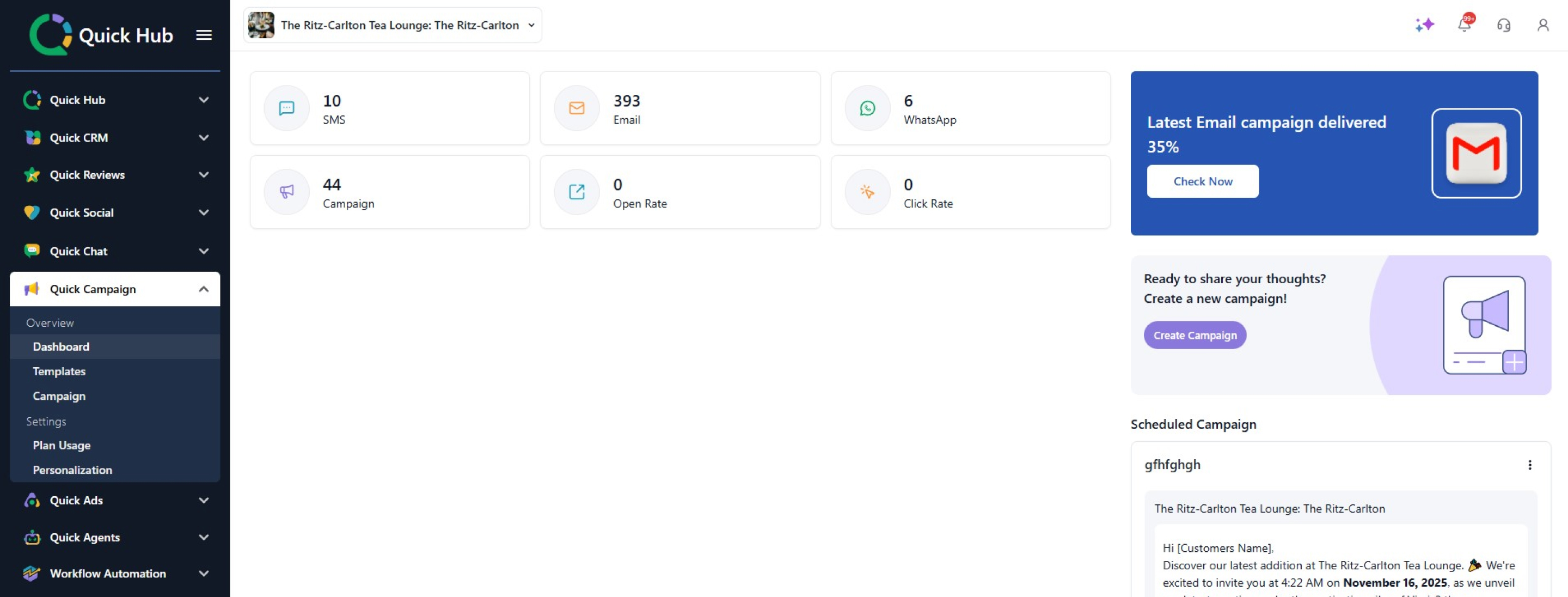
Task: Open the notifications bell
Action: tap(1465, 25)
